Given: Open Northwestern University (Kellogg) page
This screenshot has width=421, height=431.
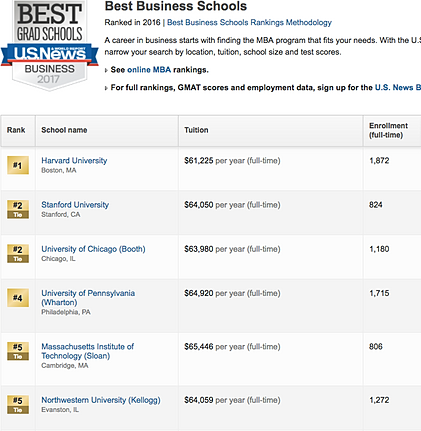Looking at the screenshot, I should point(101,400).
